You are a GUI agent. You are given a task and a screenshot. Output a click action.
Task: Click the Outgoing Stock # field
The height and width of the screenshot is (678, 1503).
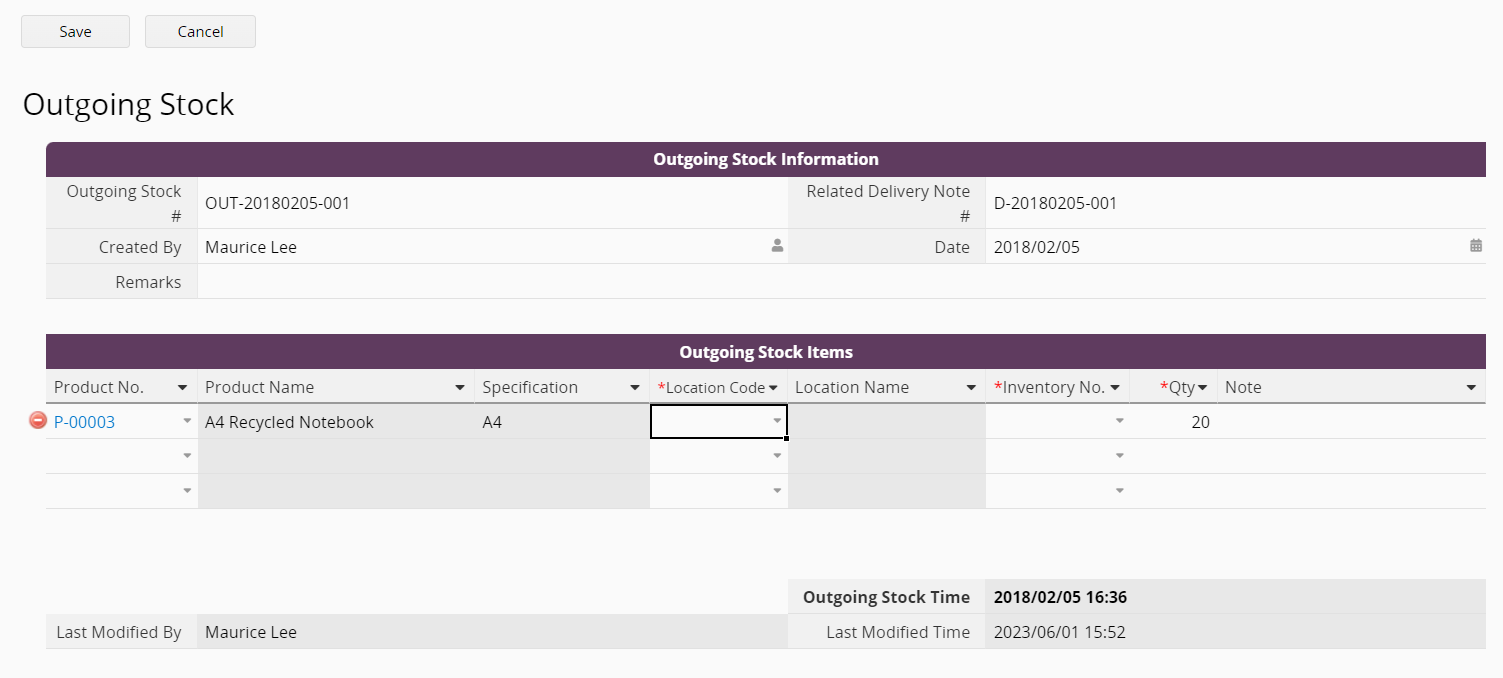pos(490,203)
